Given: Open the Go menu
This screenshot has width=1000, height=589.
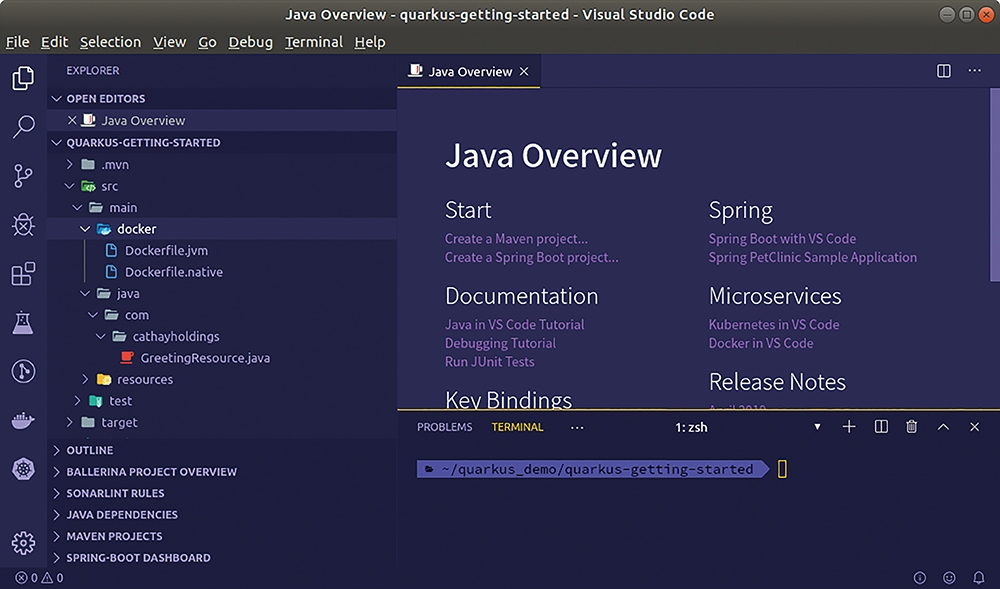Looking at the screenshot, I should 207,42.
